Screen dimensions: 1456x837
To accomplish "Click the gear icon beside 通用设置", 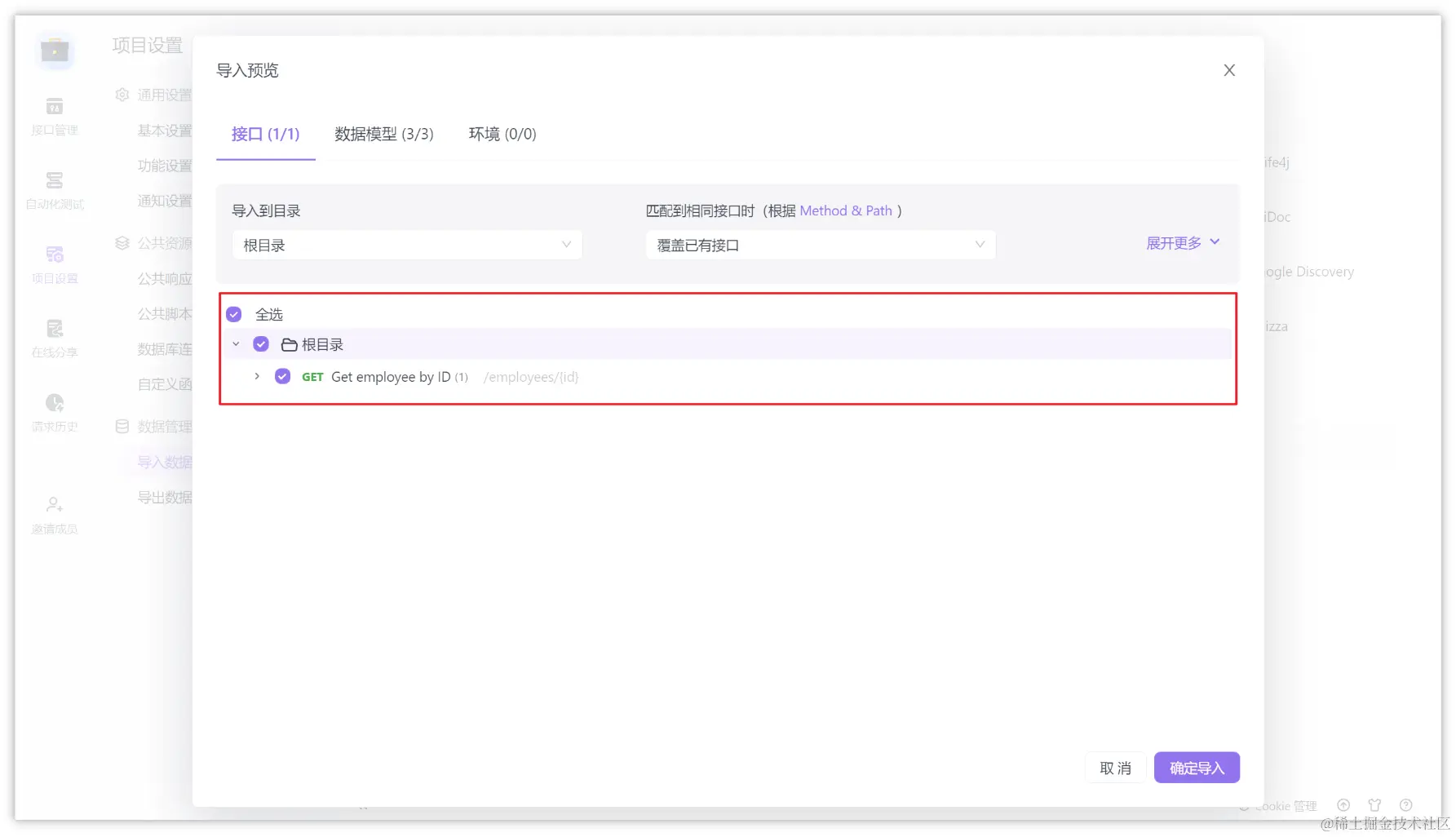I will pos(121,95).
